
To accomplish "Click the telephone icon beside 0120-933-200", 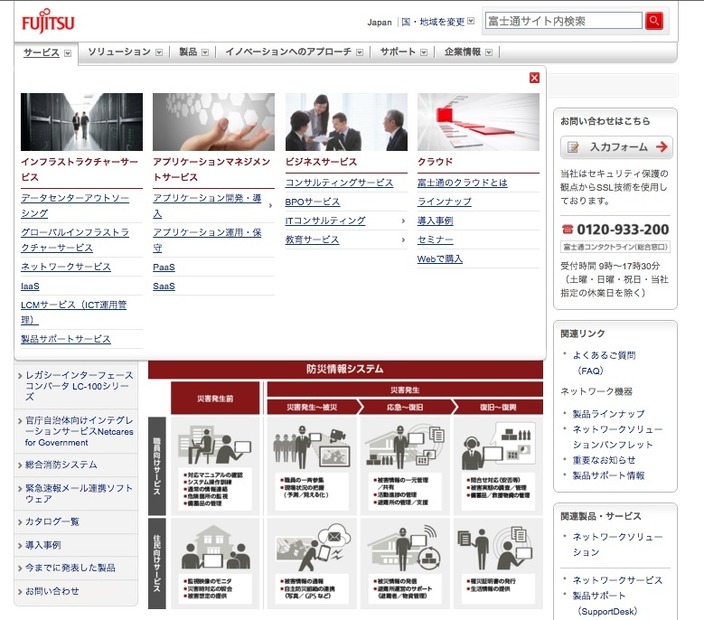I will click(x=568, y=229).
